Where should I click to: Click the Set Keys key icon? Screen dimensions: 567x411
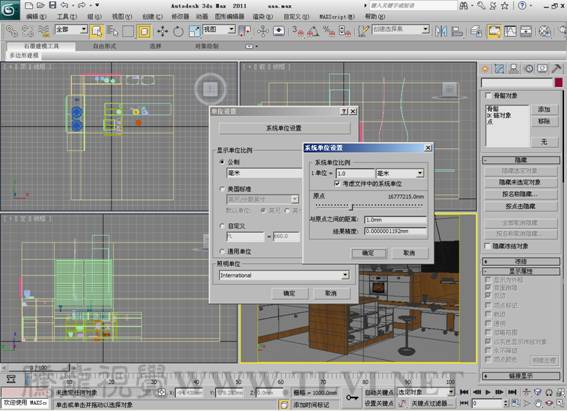(351, 398)
